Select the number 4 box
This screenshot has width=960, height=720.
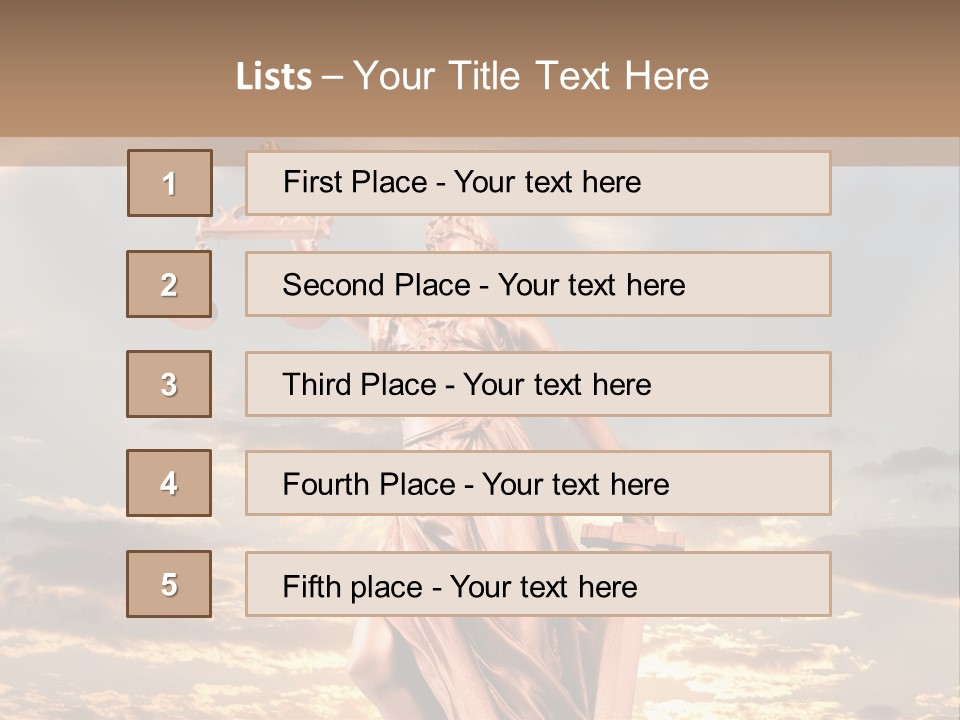(169, 483)
